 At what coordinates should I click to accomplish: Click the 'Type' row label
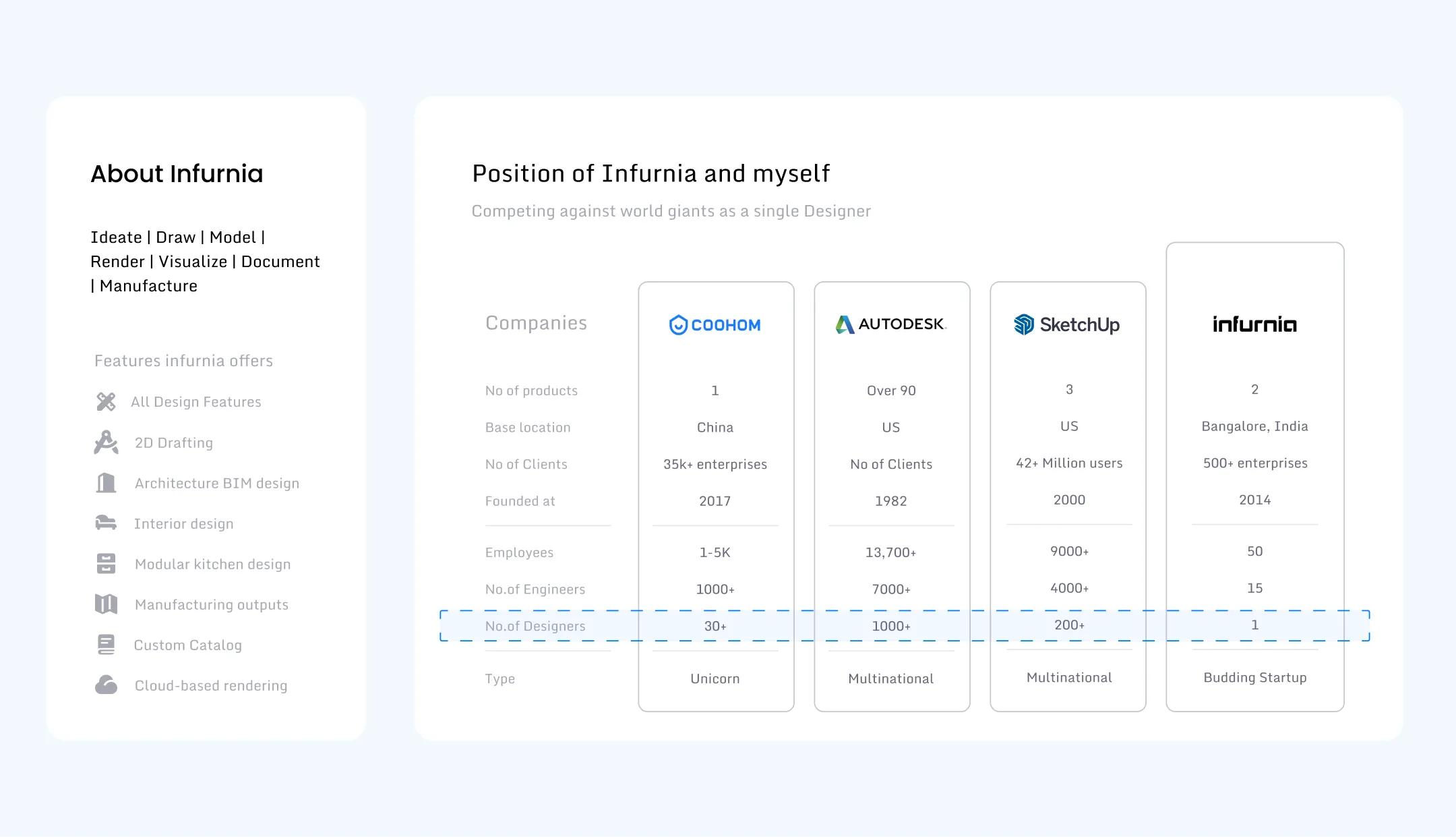(x=500, y=679)
